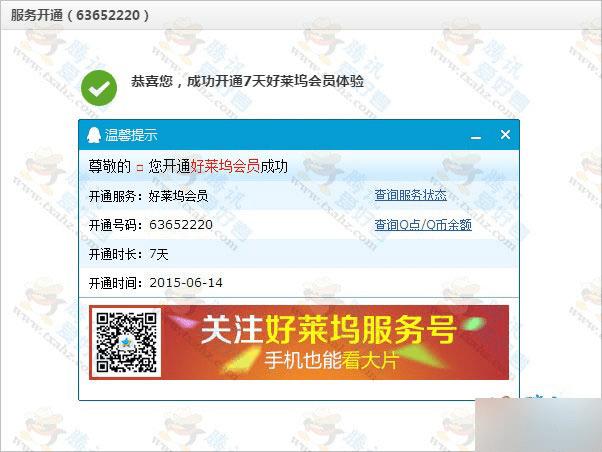
Task: Click the 服务开通 (63652220) window title
Action: coord(80,15)
